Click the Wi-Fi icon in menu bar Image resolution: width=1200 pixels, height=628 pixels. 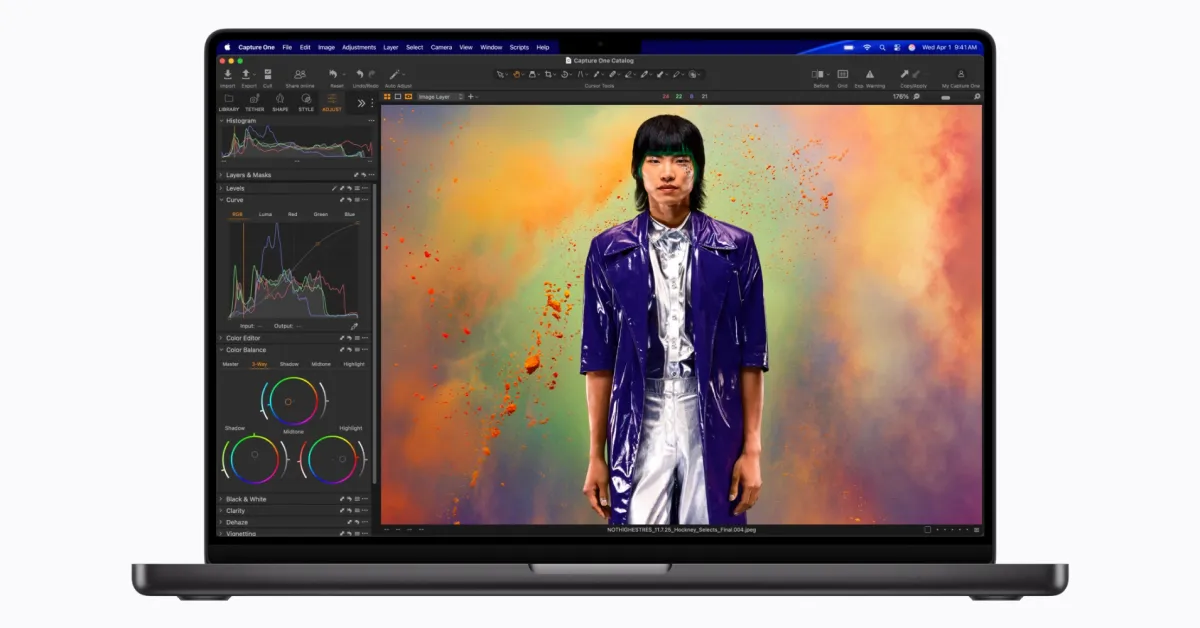pyautogui.click(x=867, y=47)
